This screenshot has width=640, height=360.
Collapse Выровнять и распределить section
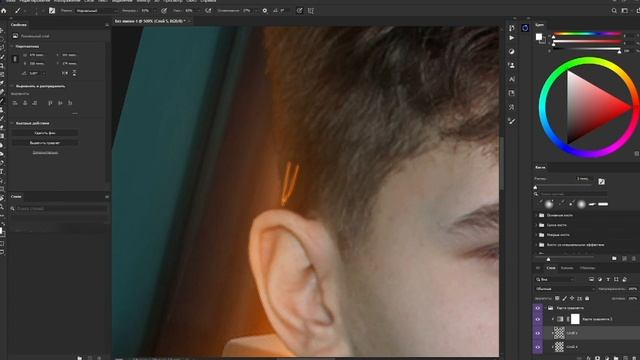click(12, 86)
